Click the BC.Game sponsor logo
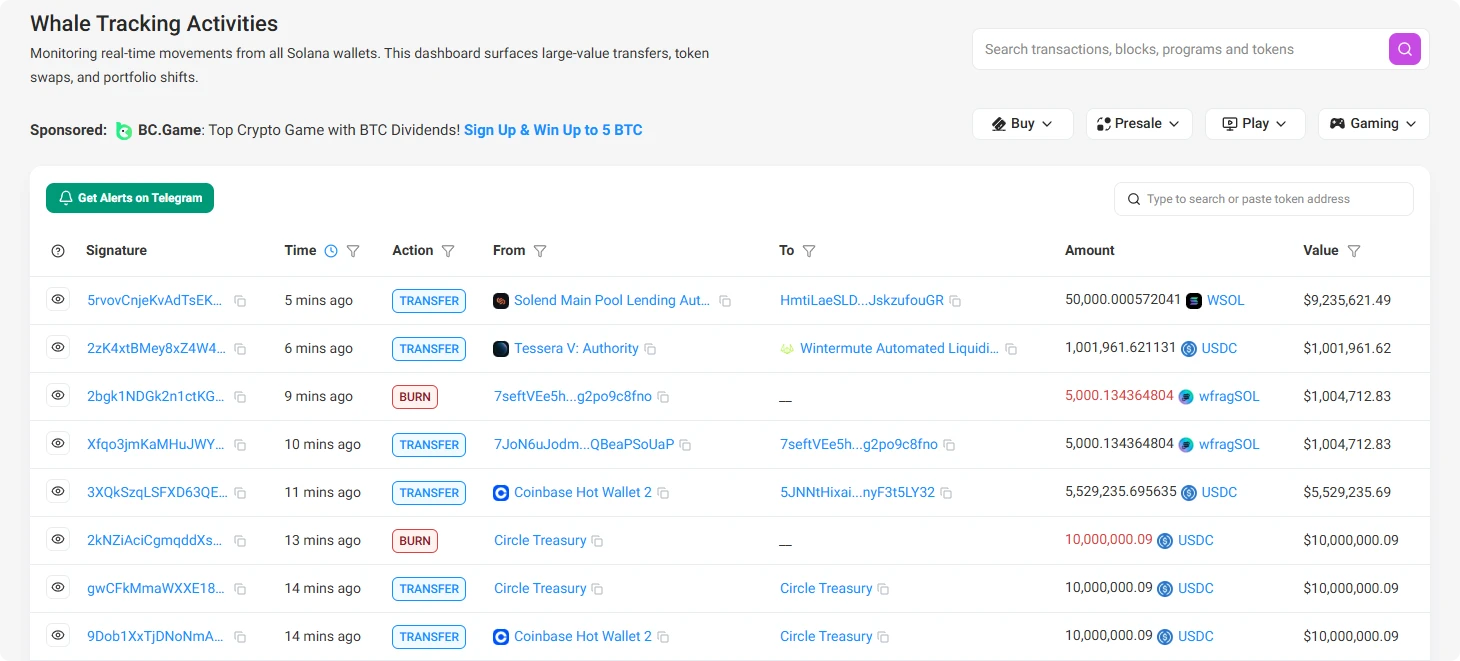 (122, 130)
